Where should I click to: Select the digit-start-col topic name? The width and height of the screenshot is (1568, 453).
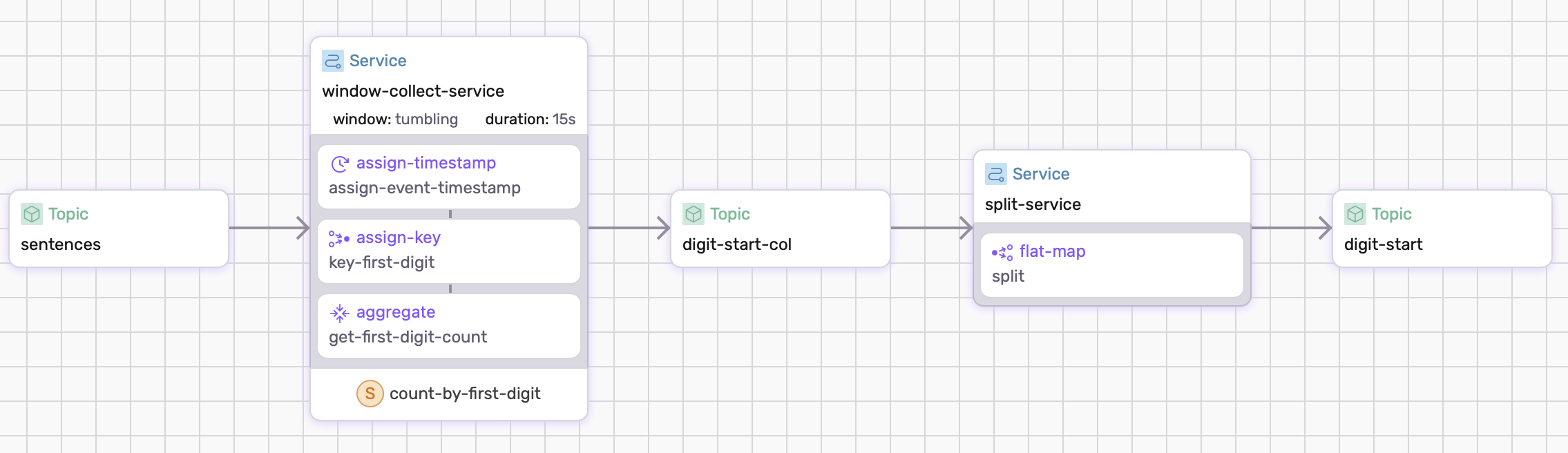pyautogui.click(x=737, y=244)
